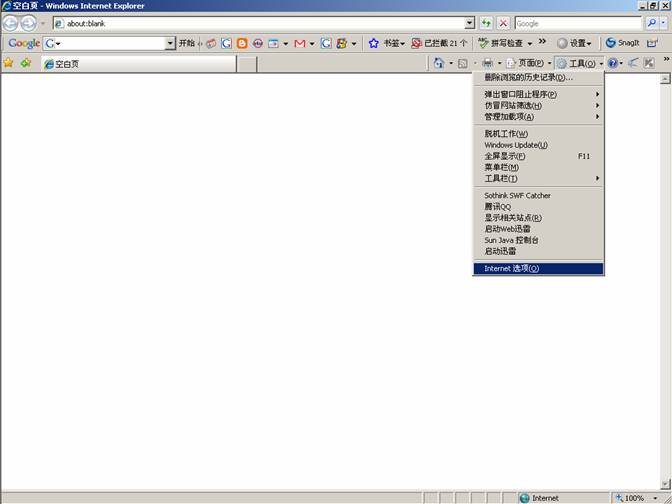Click the SnagIt toolbar button
The image size is (672, 504).
(623, 43)
